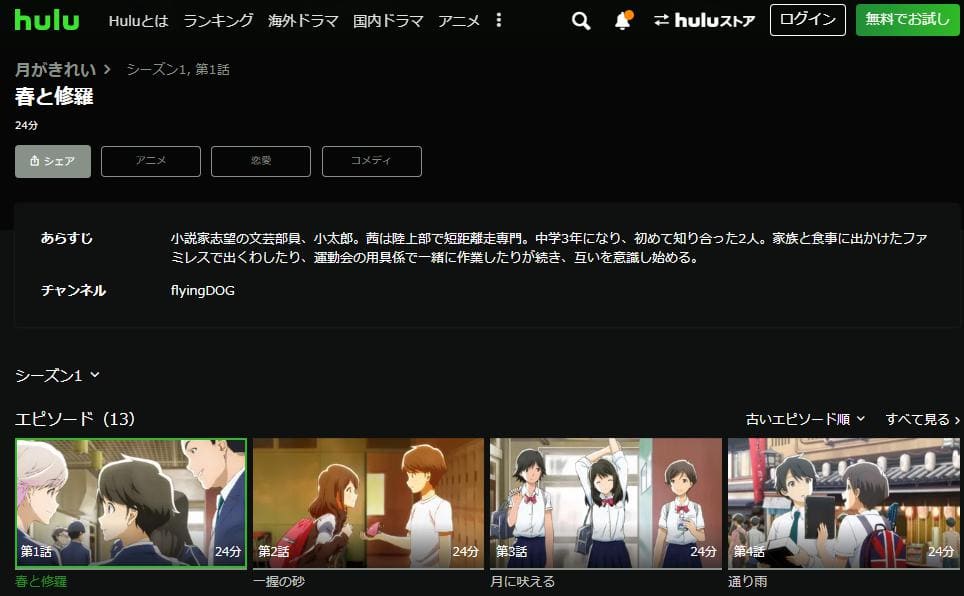Expand the シーズン1 dropdown
This screenshot has height=596, width=964.
(x=57, y=375)
